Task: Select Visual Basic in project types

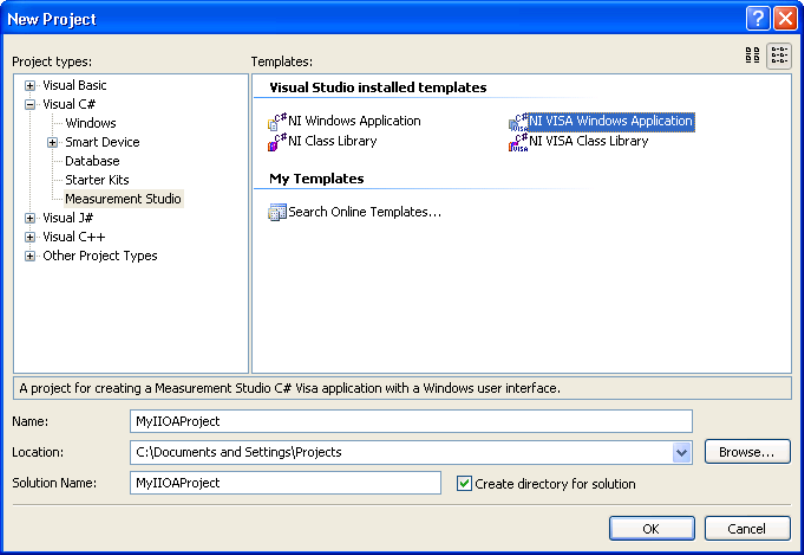Action: [74, 85]
